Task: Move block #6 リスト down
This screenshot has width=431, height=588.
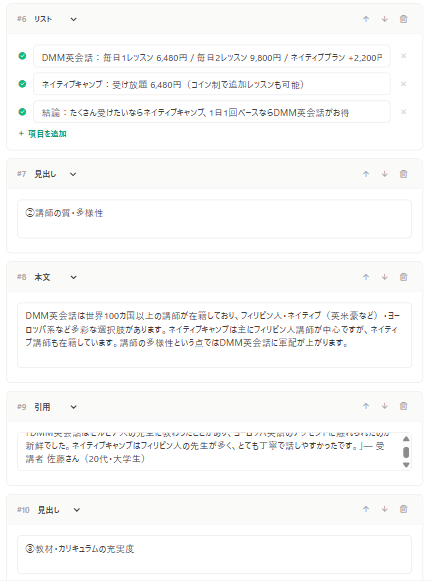Action: [384, 19]
